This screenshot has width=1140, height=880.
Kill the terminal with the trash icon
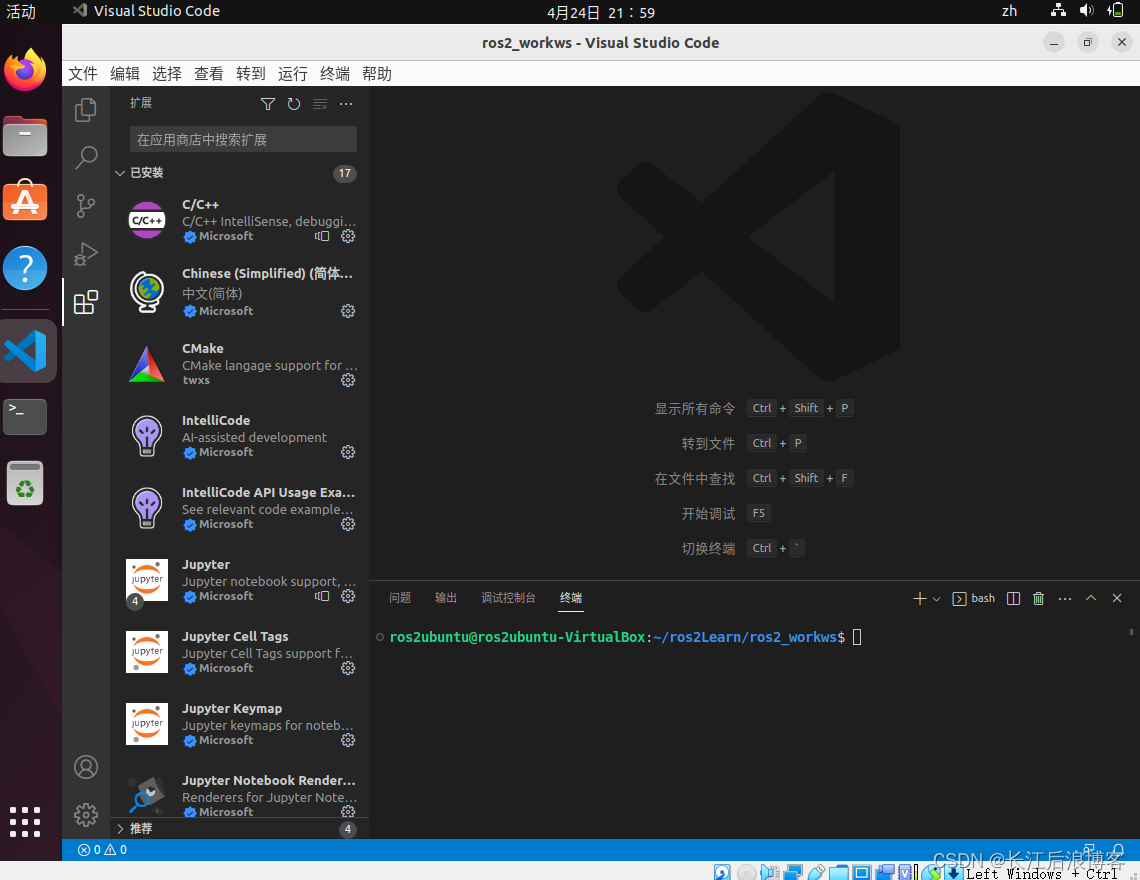(1038, 598)
